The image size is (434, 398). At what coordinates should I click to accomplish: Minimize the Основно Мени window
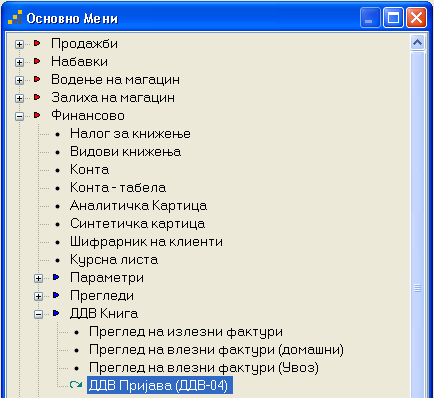(x=370, y=17)
